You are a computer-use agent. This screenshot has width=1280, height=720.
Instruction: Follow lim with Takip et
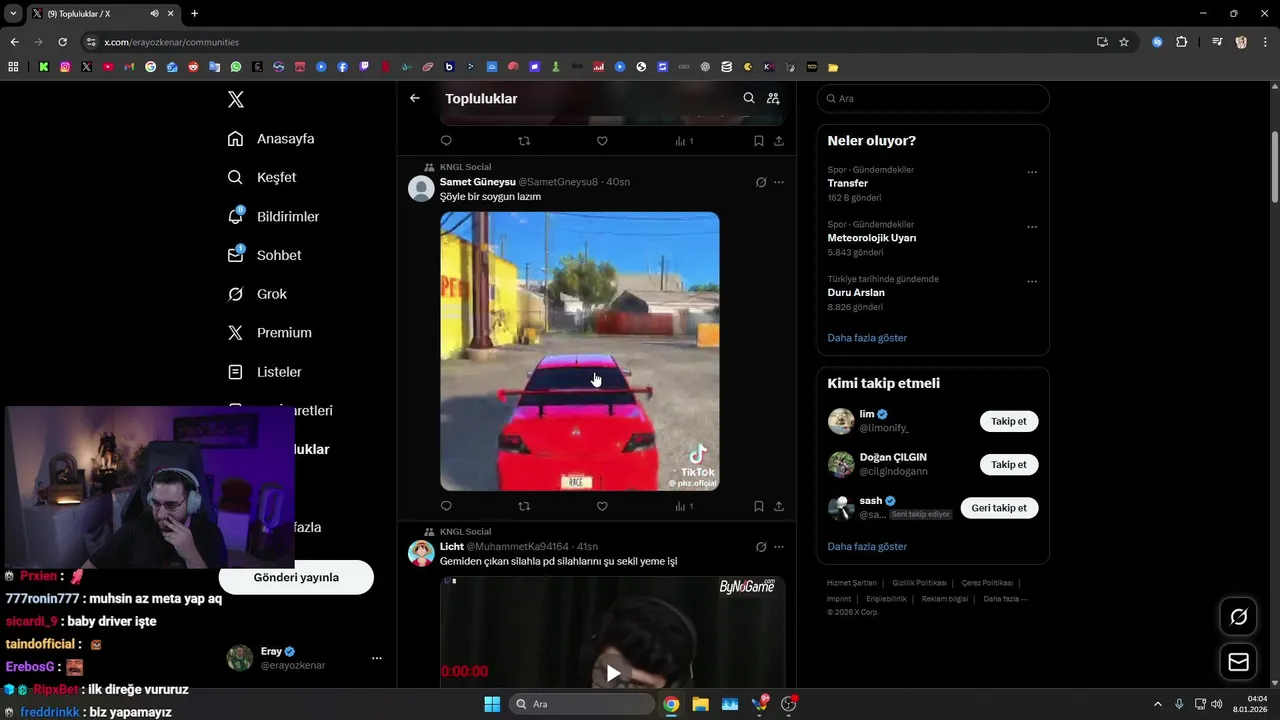[x=1009, y=421]
